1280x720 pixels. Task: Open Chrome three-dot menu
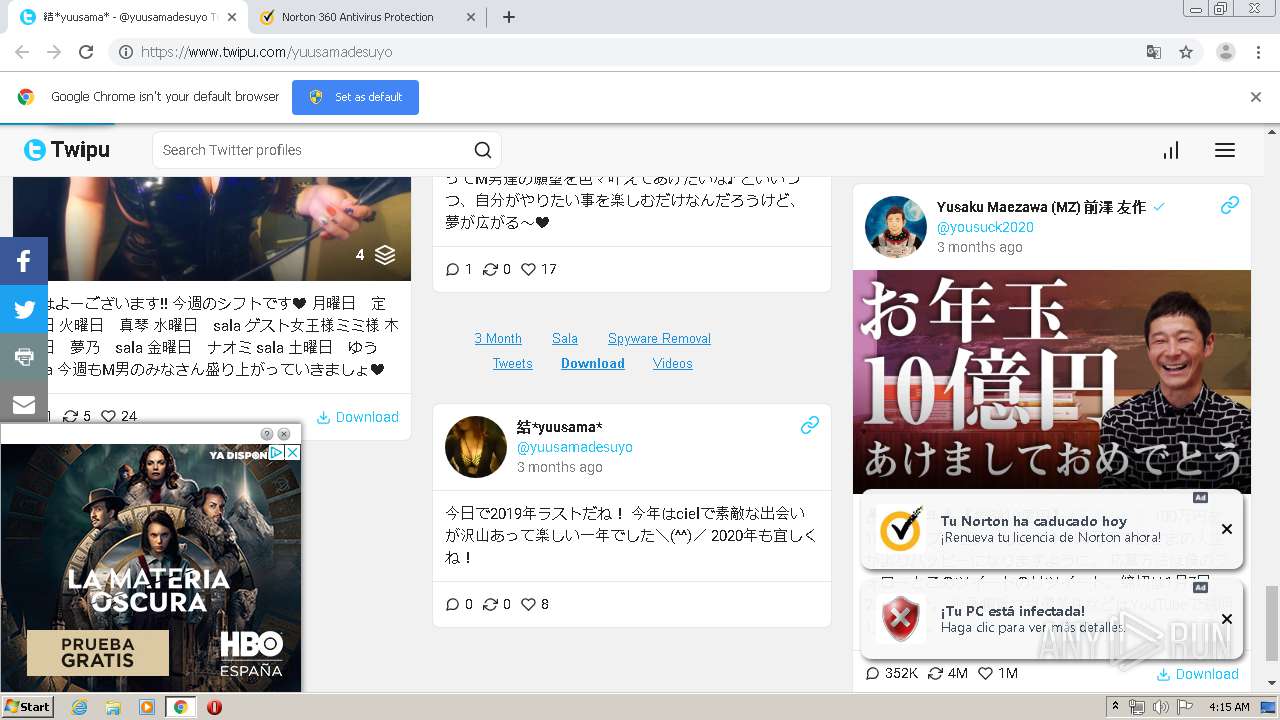point(1259,52)
